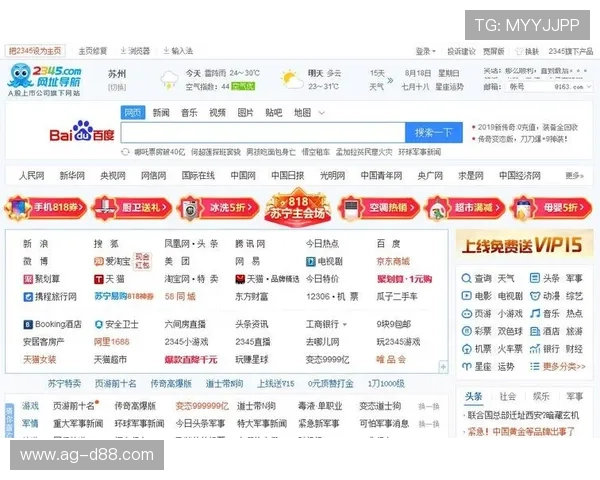600x480 pixels.
Task: Click the 查询 magnifier icon in sidebar
Action: click(x=466, y=278)
